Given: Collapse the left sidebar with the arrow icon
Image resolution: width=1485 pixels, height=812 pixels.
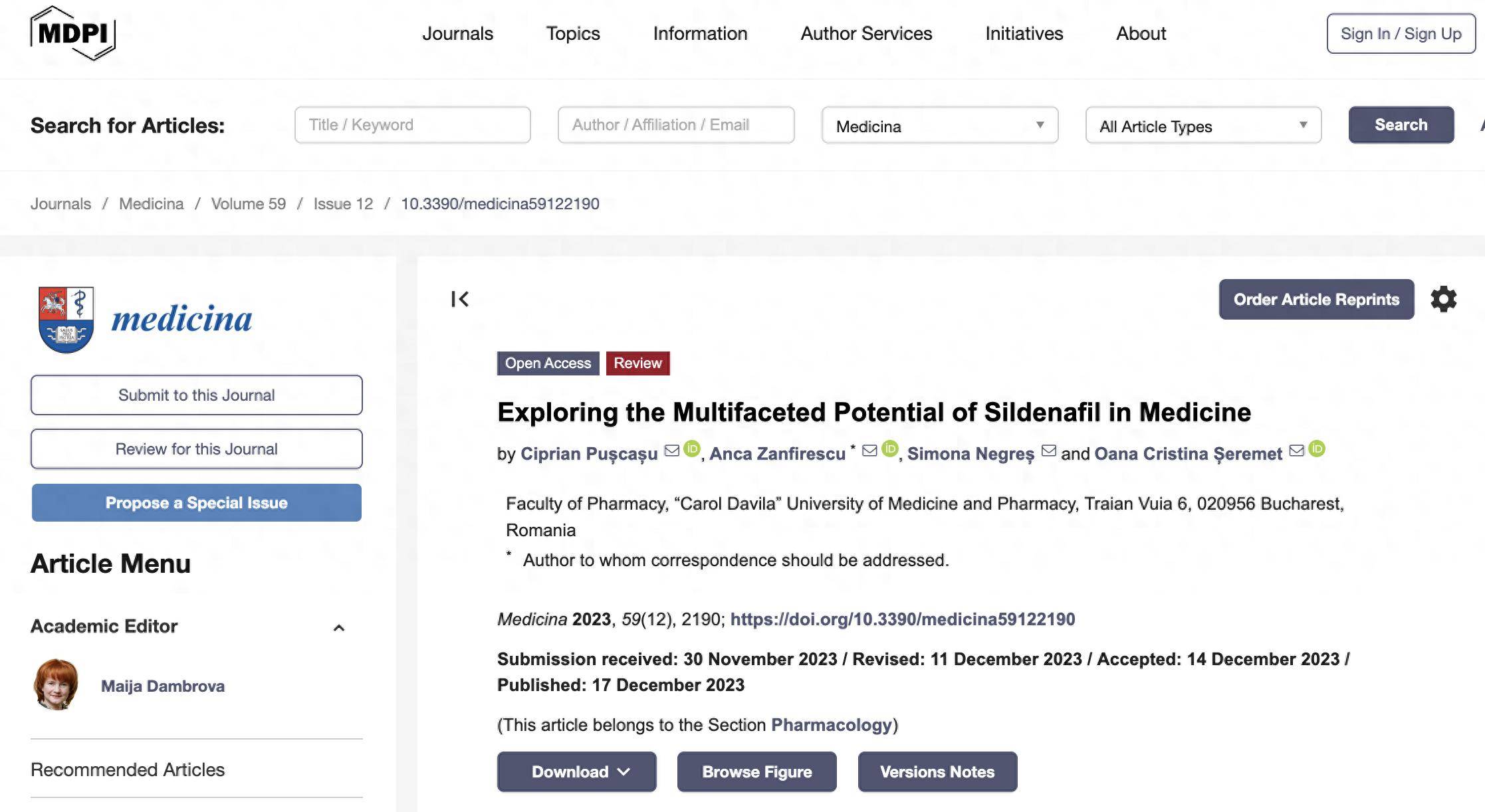Looking at the screenshot, I should (x=460, y=299).
